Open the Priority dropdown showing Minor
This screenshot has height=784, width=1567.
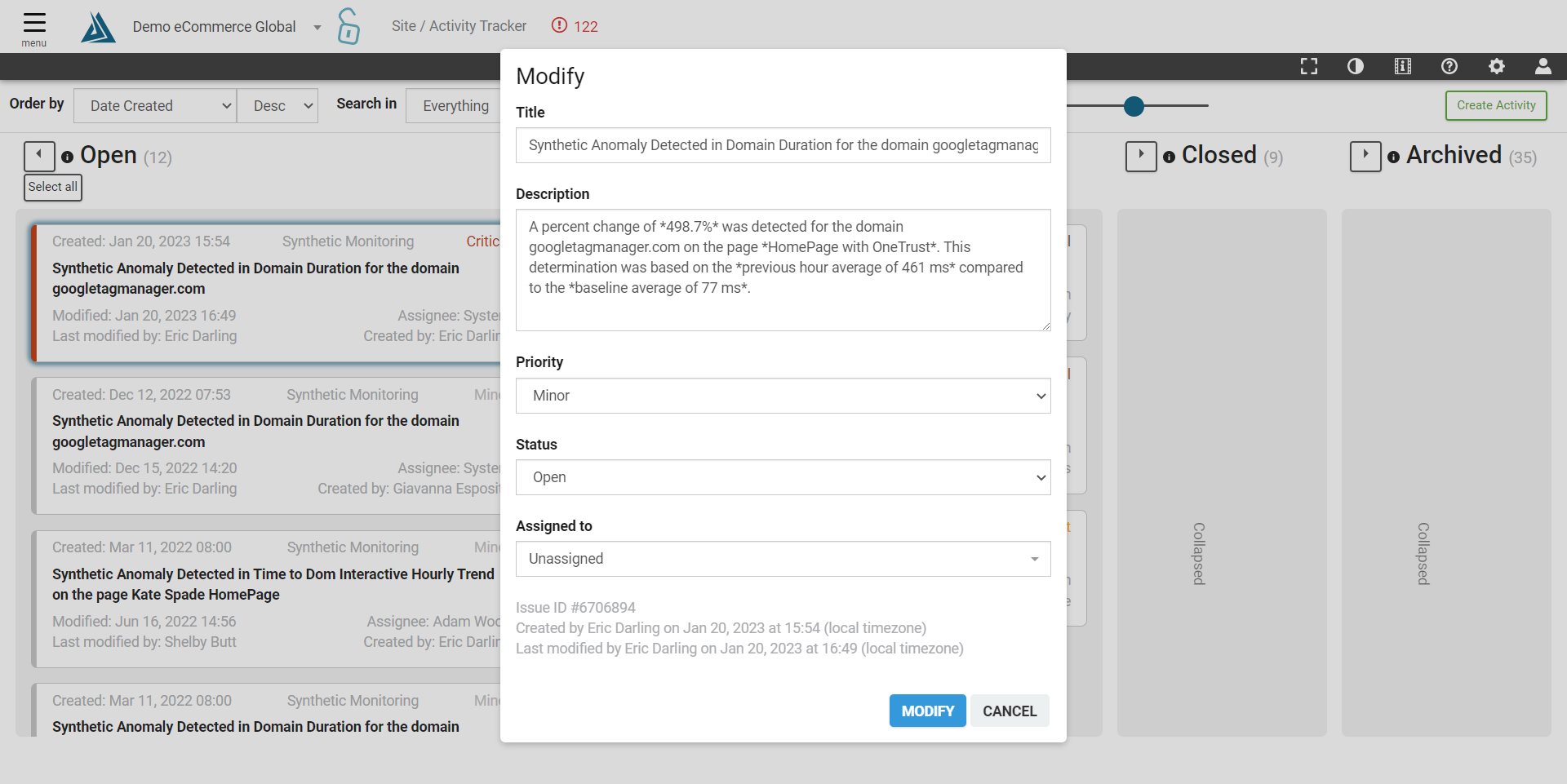point(783,396)
